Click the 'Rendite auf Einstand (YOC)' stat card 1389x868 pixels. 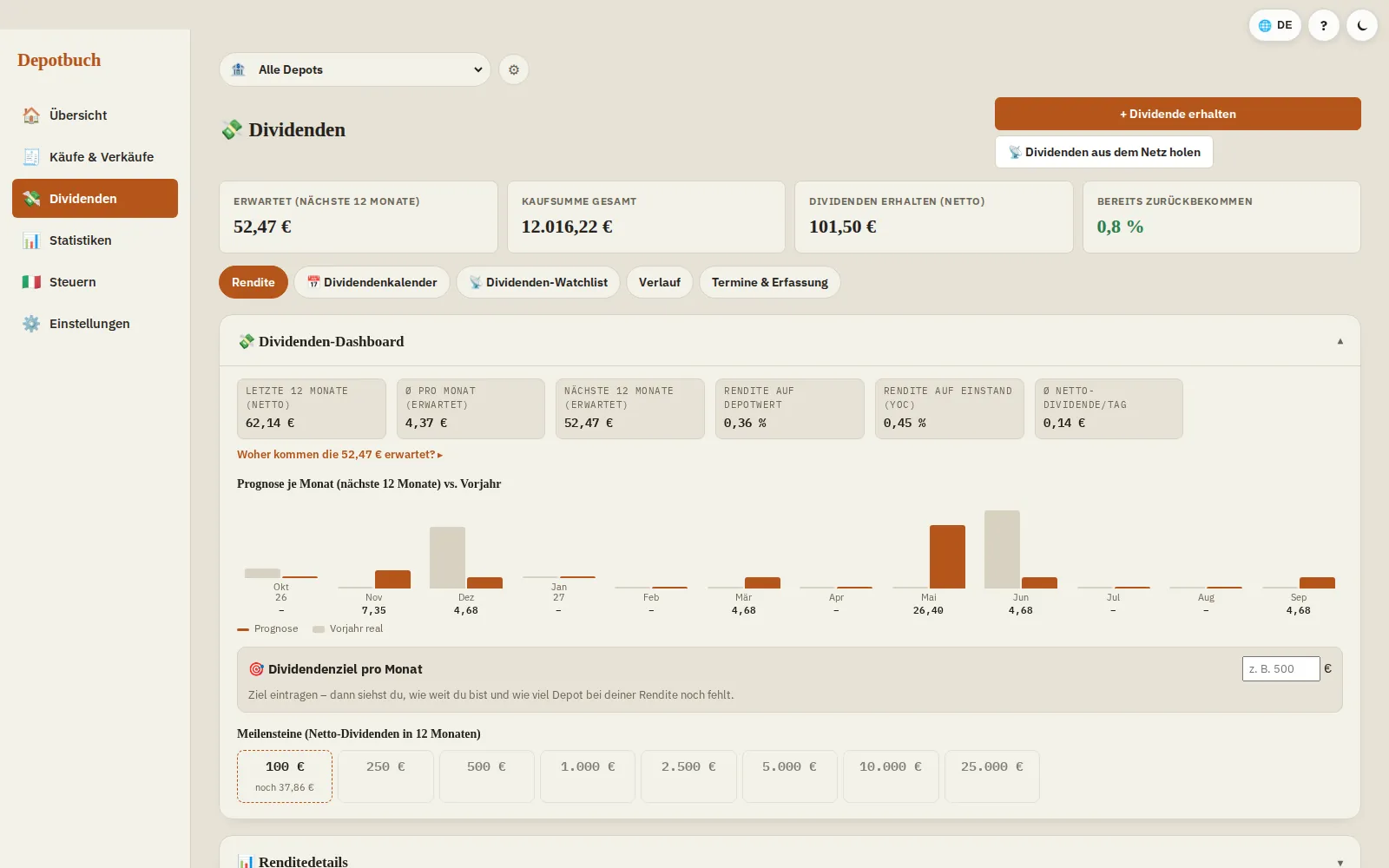[x=950, y=409]
